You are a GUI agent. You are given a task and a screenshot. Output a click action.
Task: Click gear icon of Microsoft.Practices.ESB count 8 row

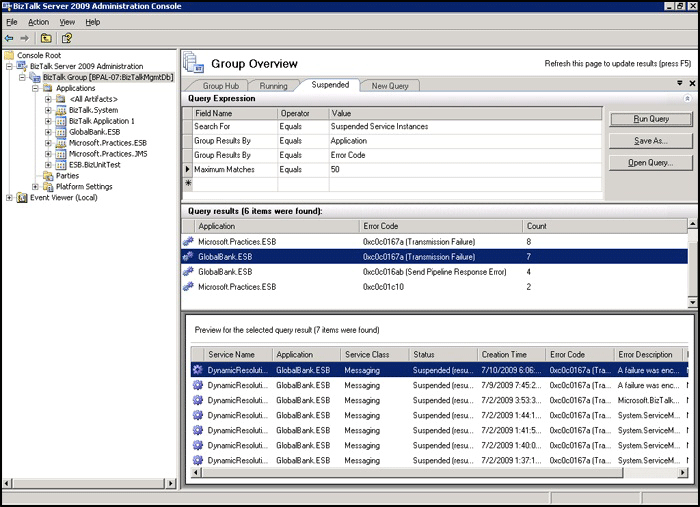coord(188,241)
